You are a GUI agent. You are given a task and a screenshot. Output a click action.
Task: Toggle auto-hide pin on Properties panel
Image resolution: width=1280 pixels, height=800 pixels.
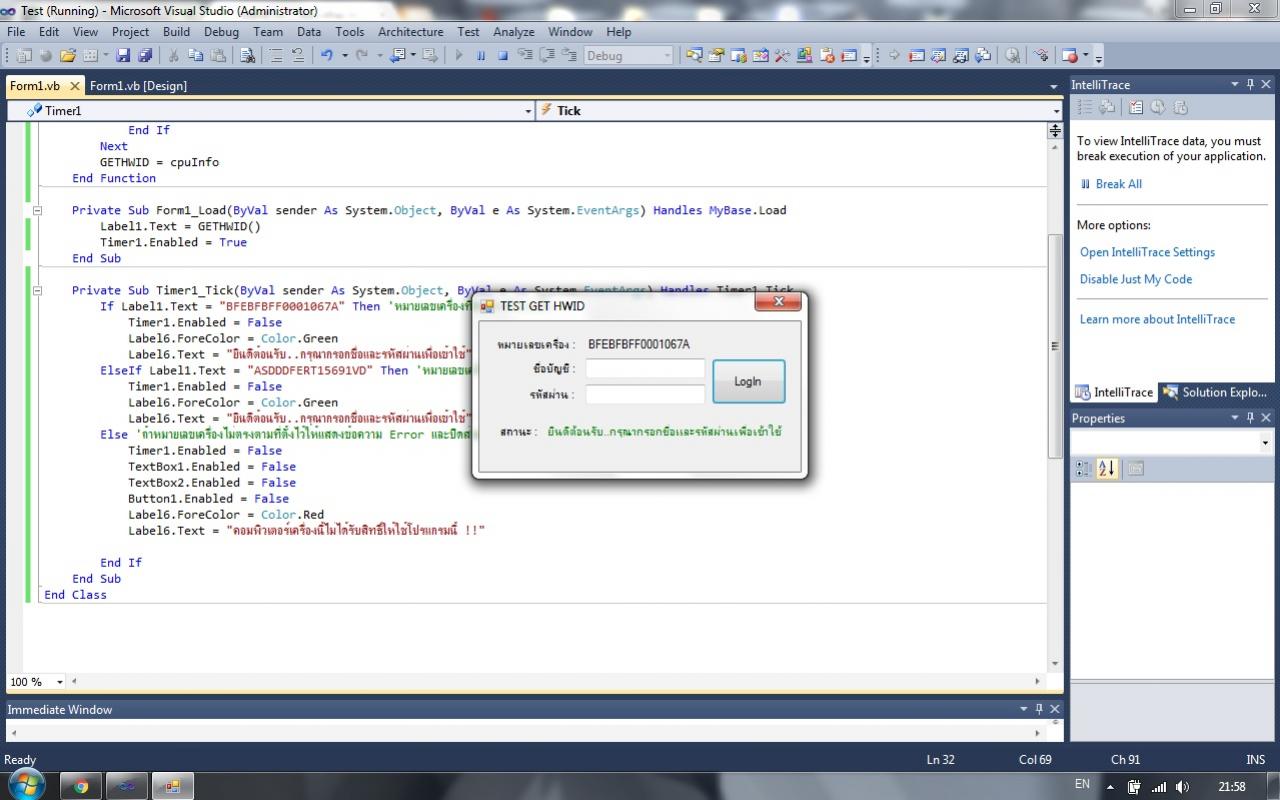pyautogui.click(x=1249, y=418)
